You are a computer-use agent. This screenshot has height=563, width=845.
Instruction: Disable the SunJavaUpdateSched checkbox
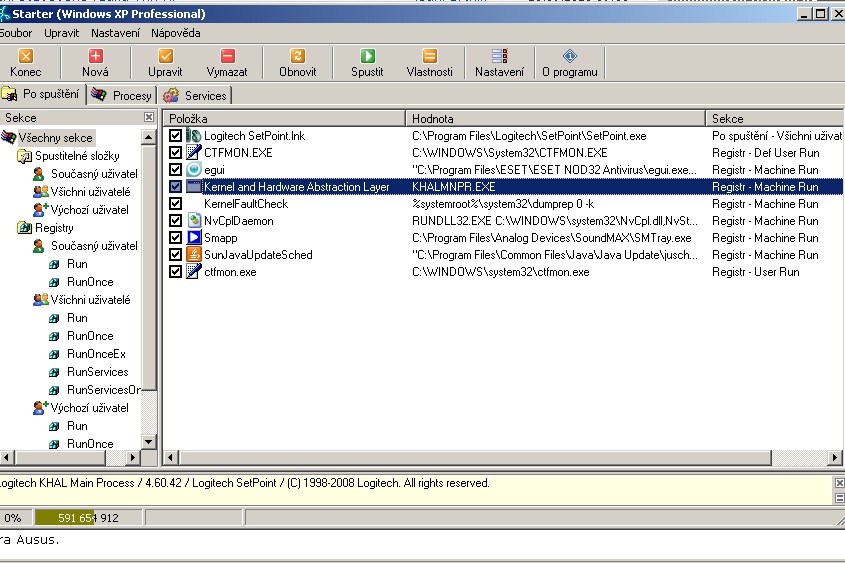click(176, 255)
